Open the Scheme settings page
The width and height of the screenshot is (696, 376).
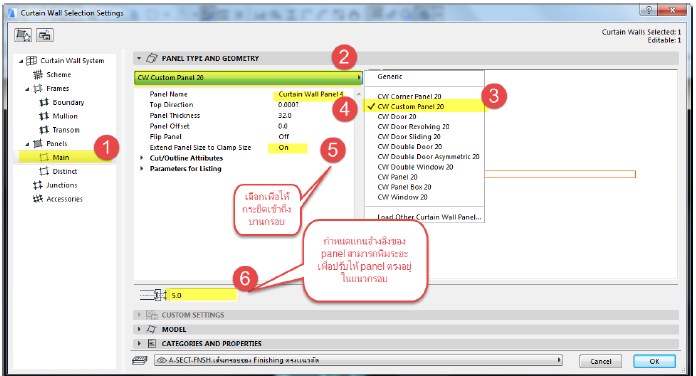(59, 75)
